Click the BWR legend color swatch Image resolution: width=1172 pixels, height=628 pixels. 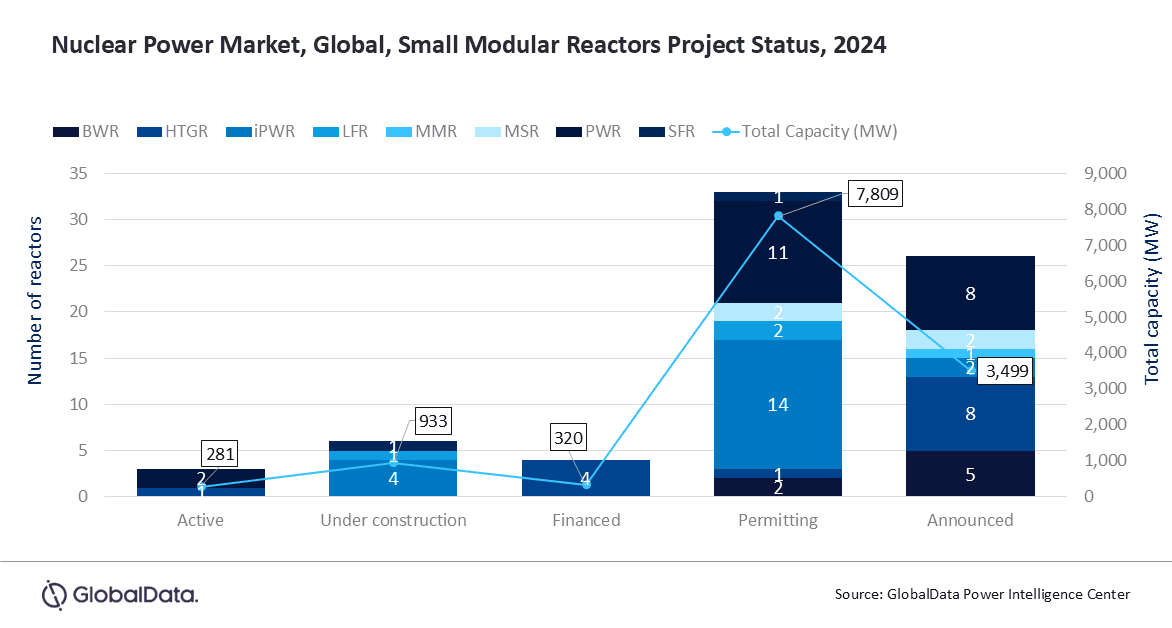(x=65, y=131)
